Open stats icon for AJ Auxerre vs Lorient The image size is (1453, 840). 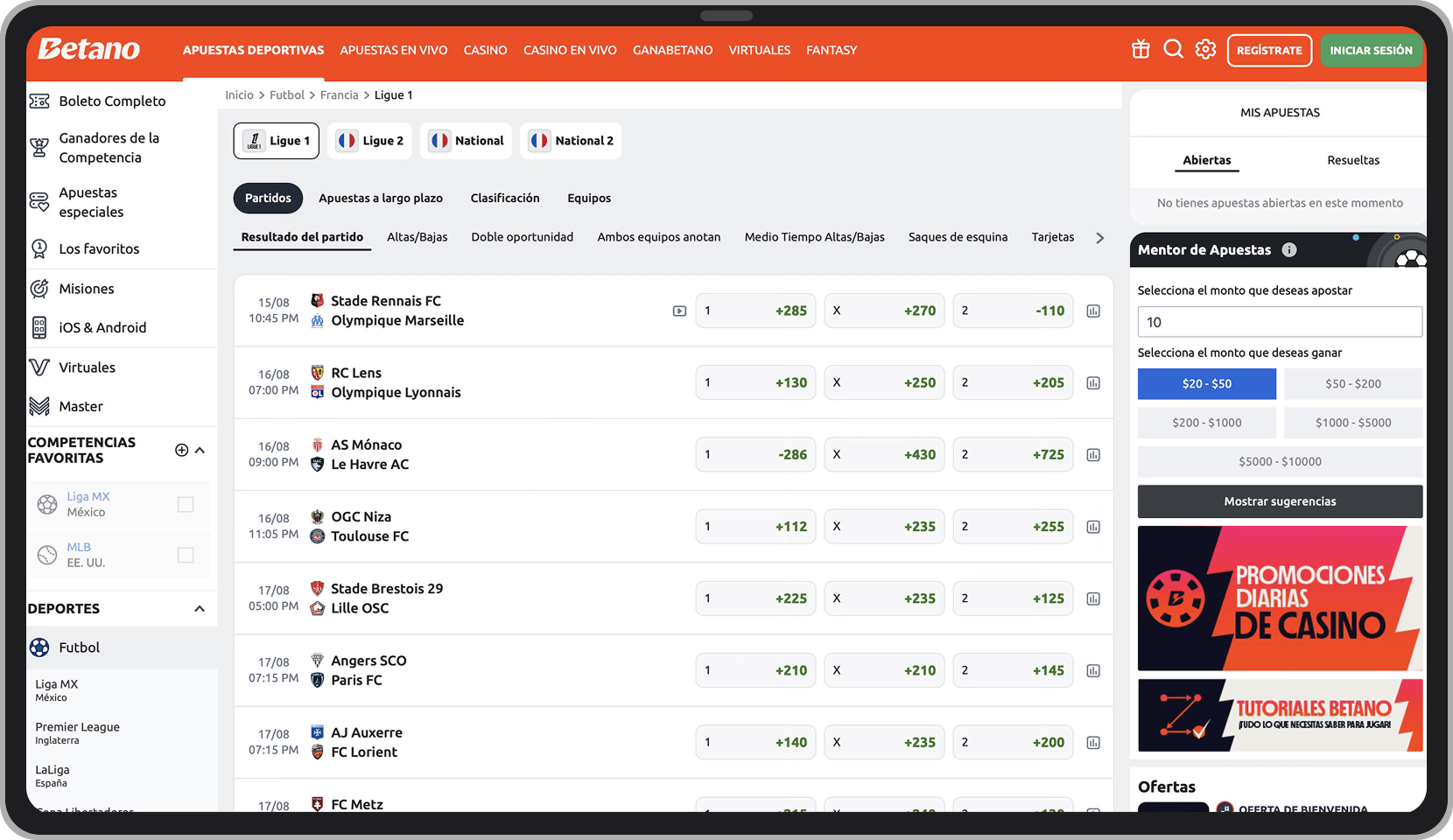click(x=1093, y=743)
